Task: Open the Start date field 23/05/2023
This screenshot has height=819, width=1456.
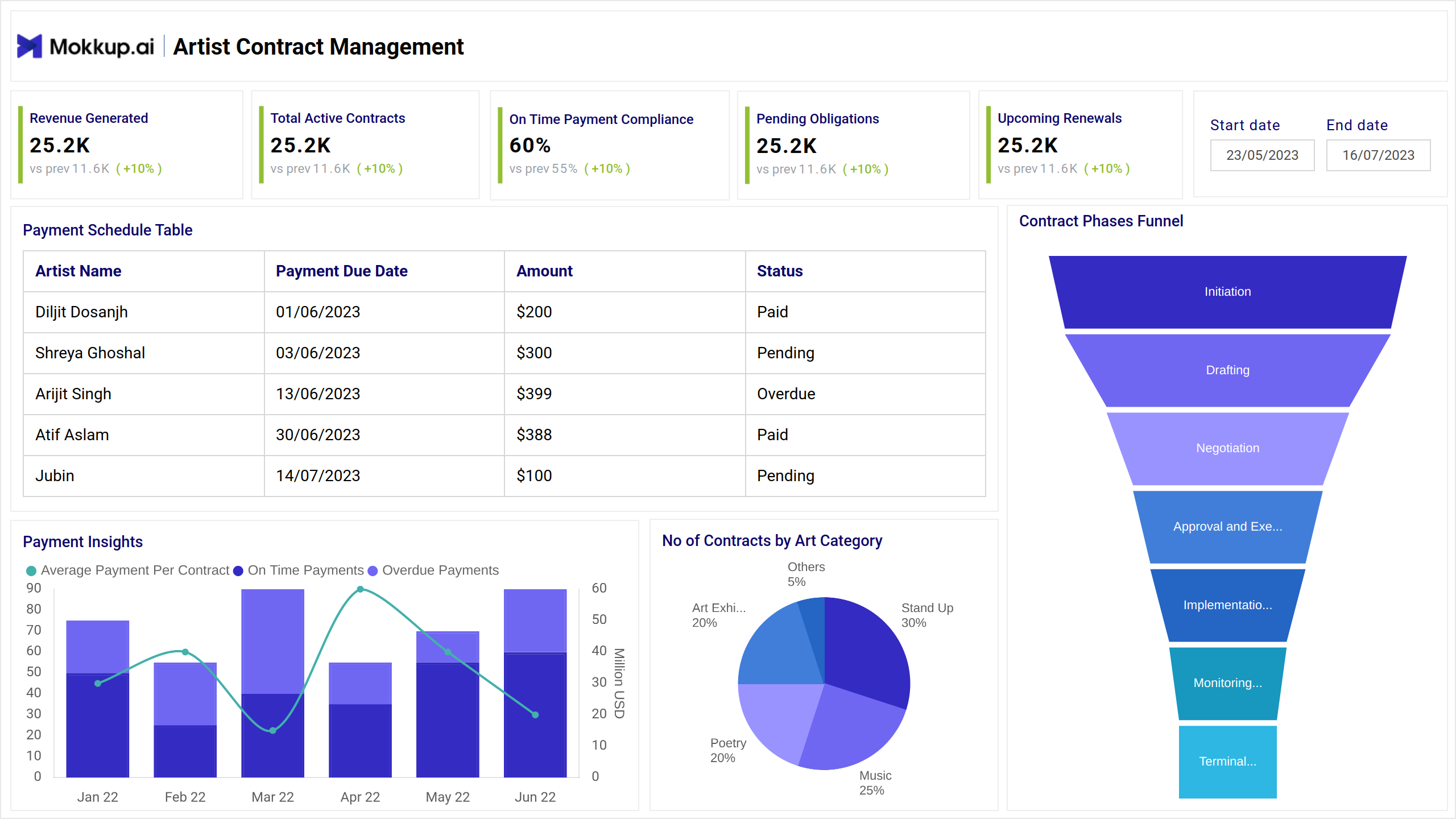Action: click(1262, 155)
